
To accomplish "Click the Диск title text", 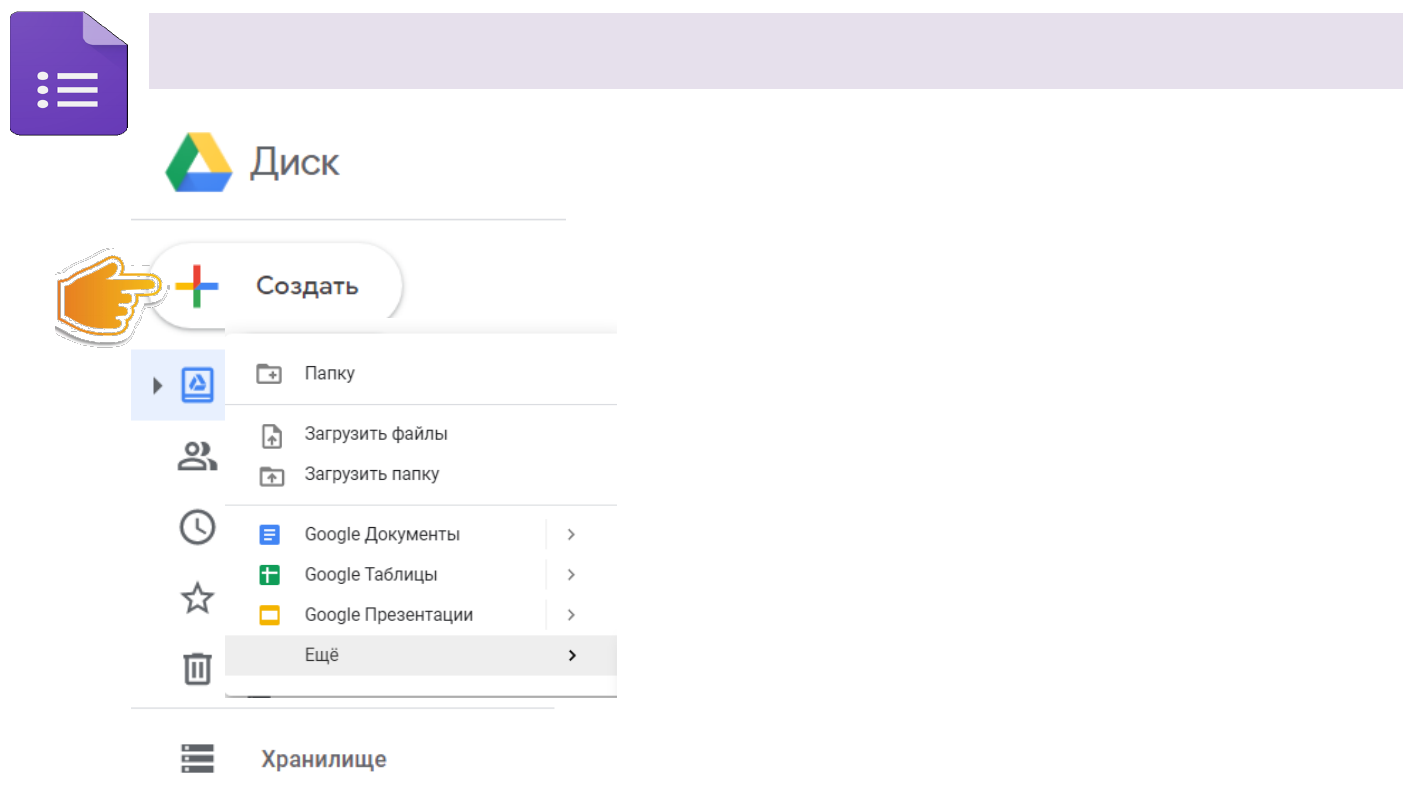I will click(x=295, y=162).
